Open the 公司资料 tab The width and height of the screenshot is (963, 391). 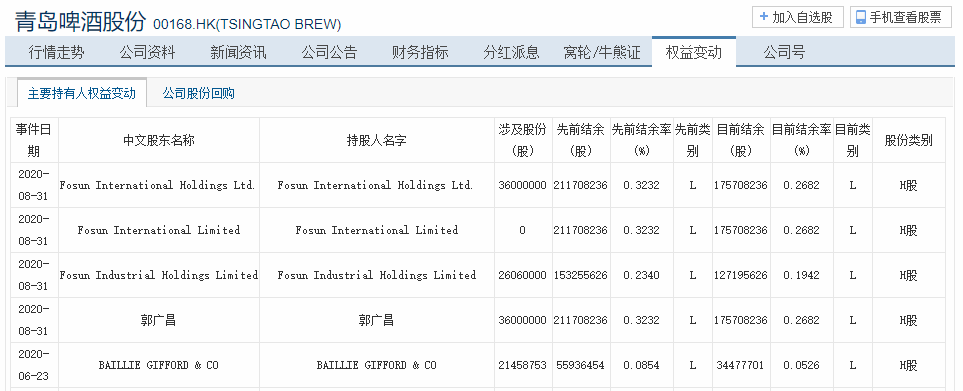tap(147, 53)
